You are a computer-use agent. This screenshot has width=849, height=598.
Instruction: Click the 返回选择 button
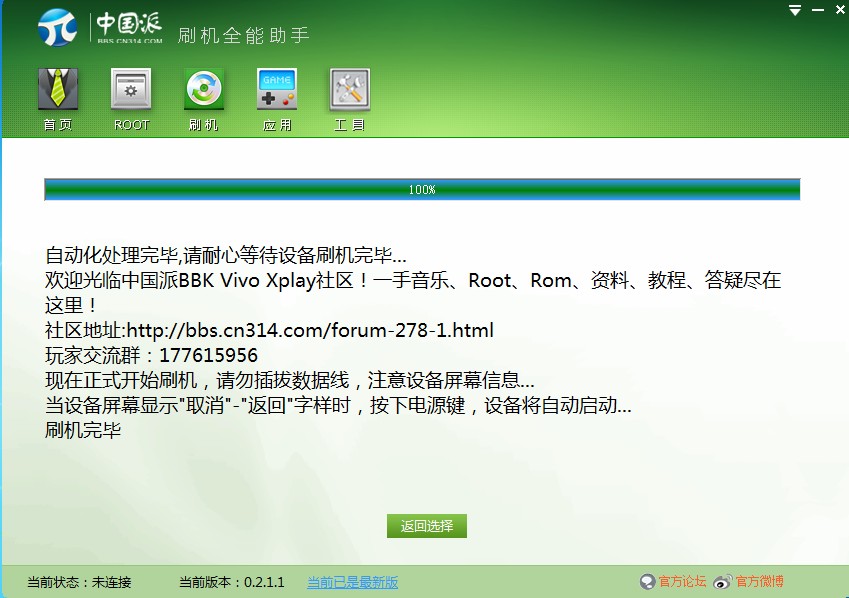pyautogui.click(x=427, y=526)
